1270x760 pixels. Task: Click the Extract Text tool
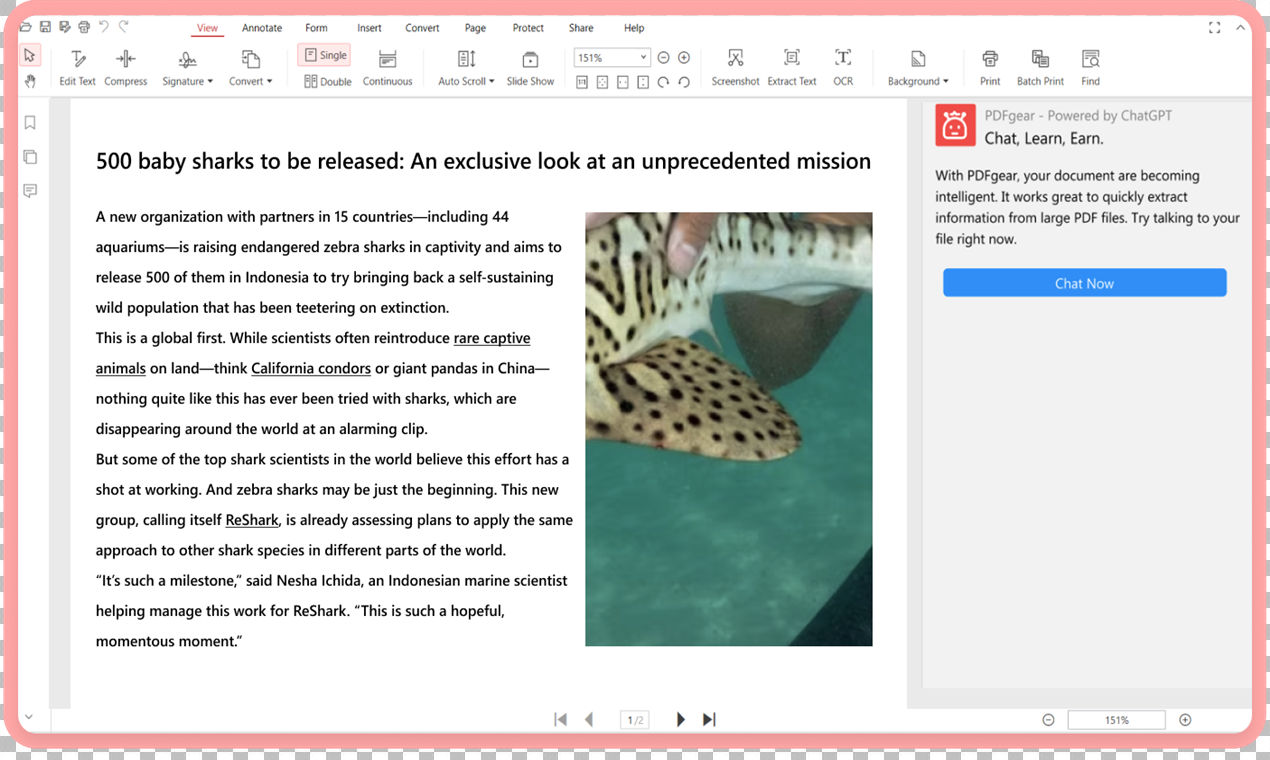click(x=792, y=68)
